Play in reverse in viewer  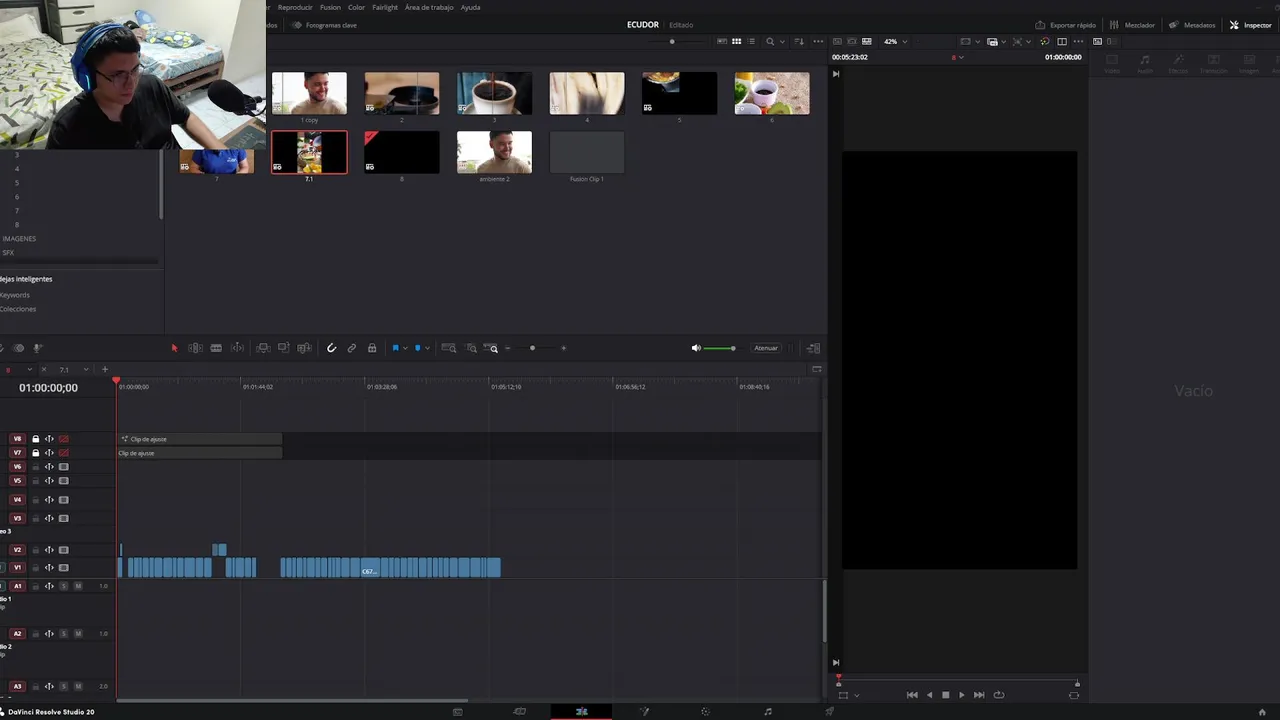coord(929,695)
